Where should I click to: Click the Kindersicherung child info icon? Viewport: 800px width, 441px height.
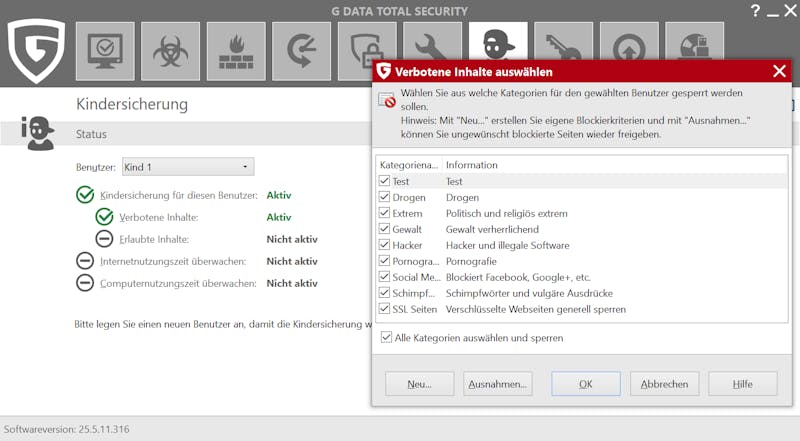[37, 133]
